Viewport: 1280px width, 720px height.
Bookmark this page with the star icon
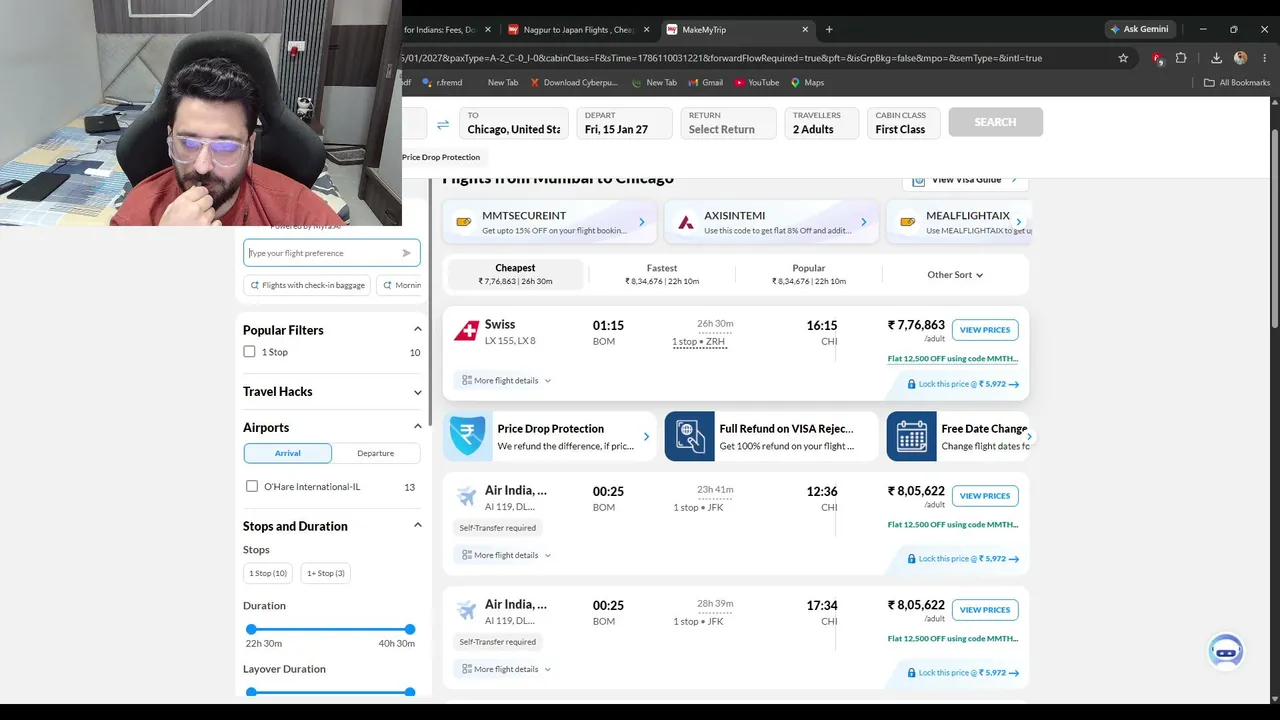coord(1123,58)
